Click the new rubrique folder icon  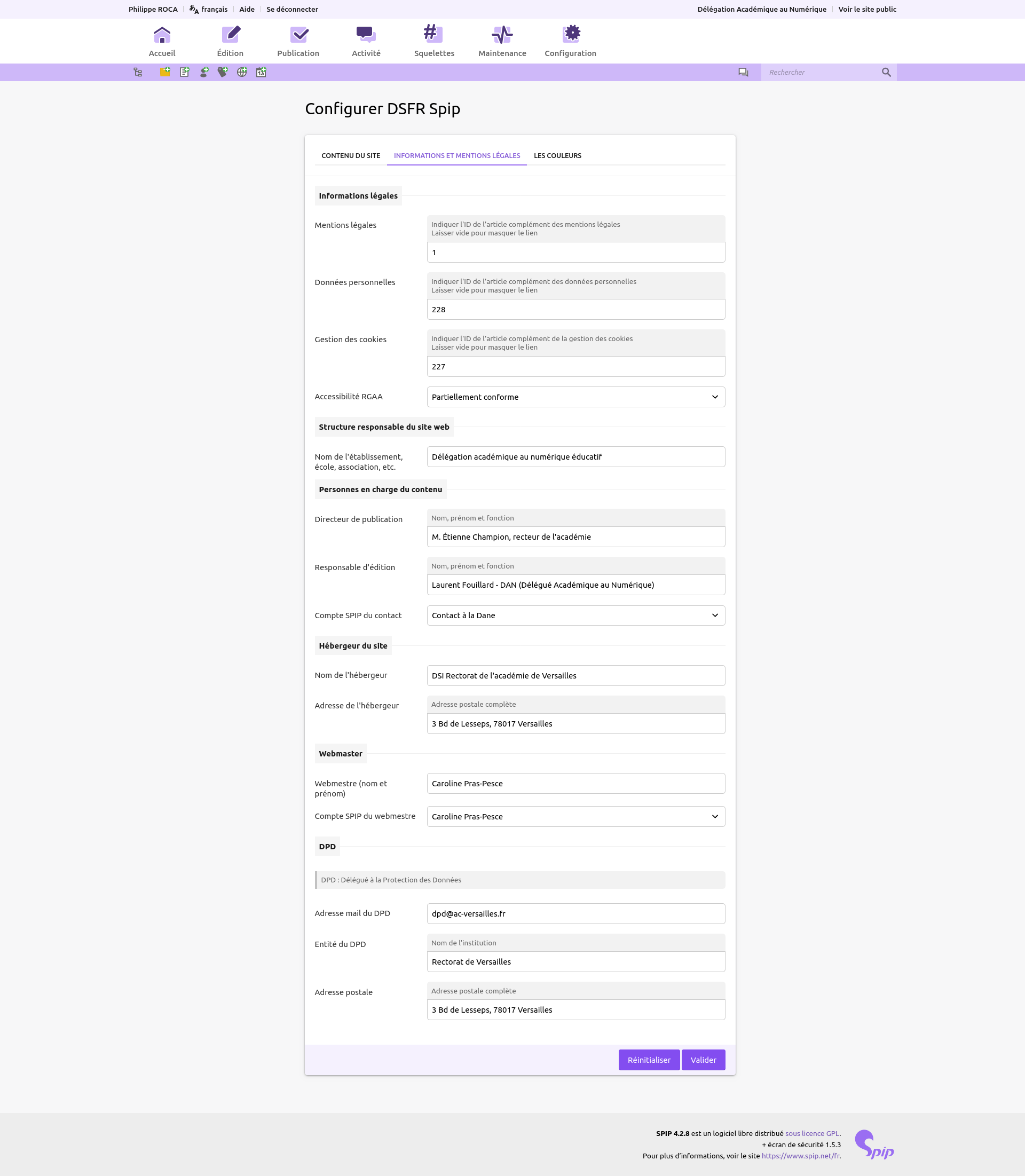coord(165,72)
